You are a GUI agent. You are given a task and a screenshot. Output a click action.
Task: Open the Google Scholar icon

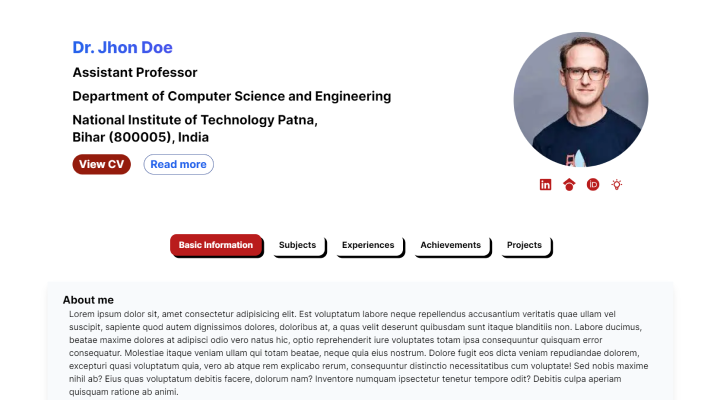[569, 184]
